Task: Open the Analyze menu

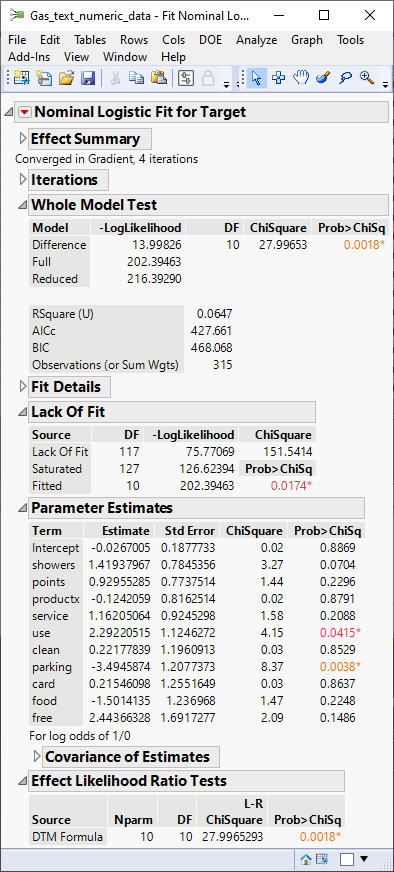Action: (257, 40)
